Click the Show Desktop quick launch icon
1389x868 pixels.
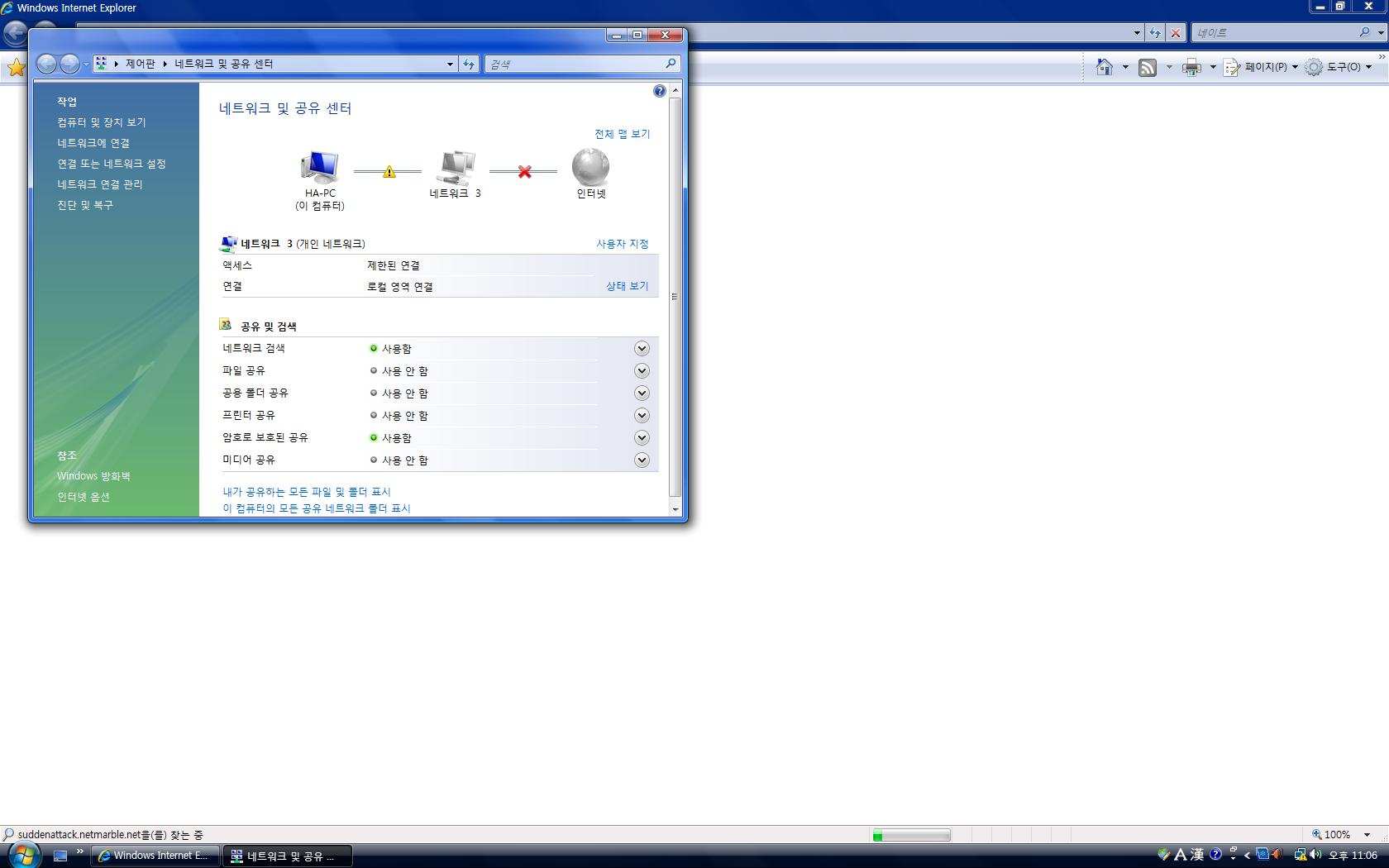click(x=60, y=856)
